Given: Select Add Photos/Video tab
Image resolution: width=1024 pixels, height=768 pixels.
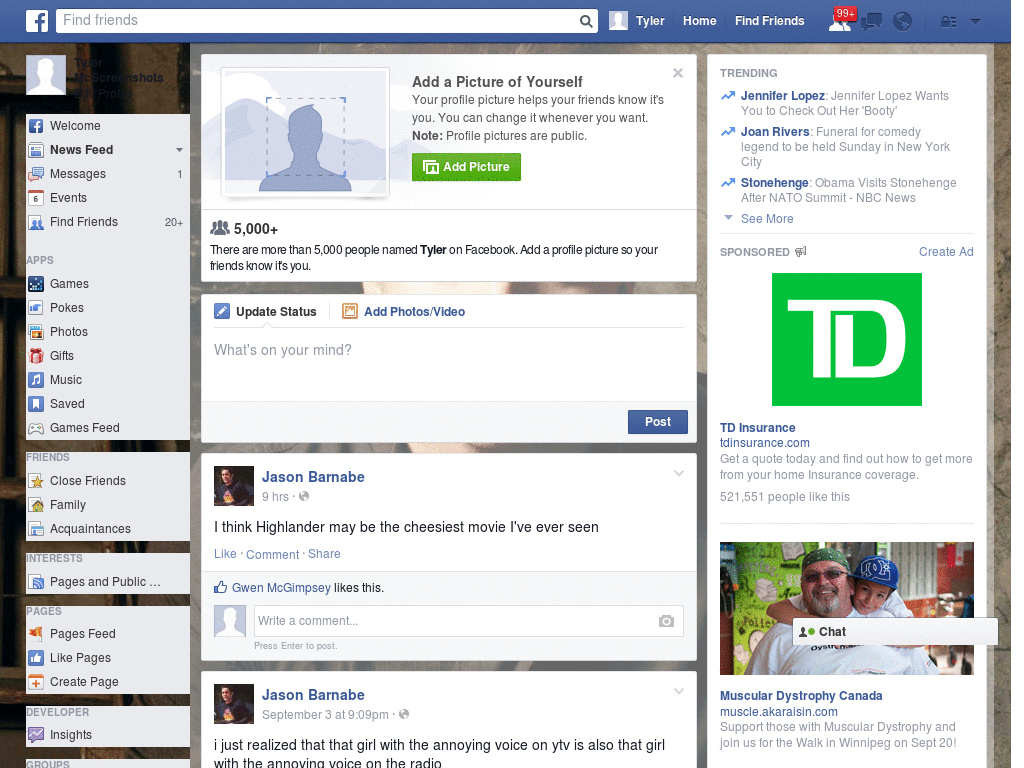Looking at the screenshot, I should (404, 312).
